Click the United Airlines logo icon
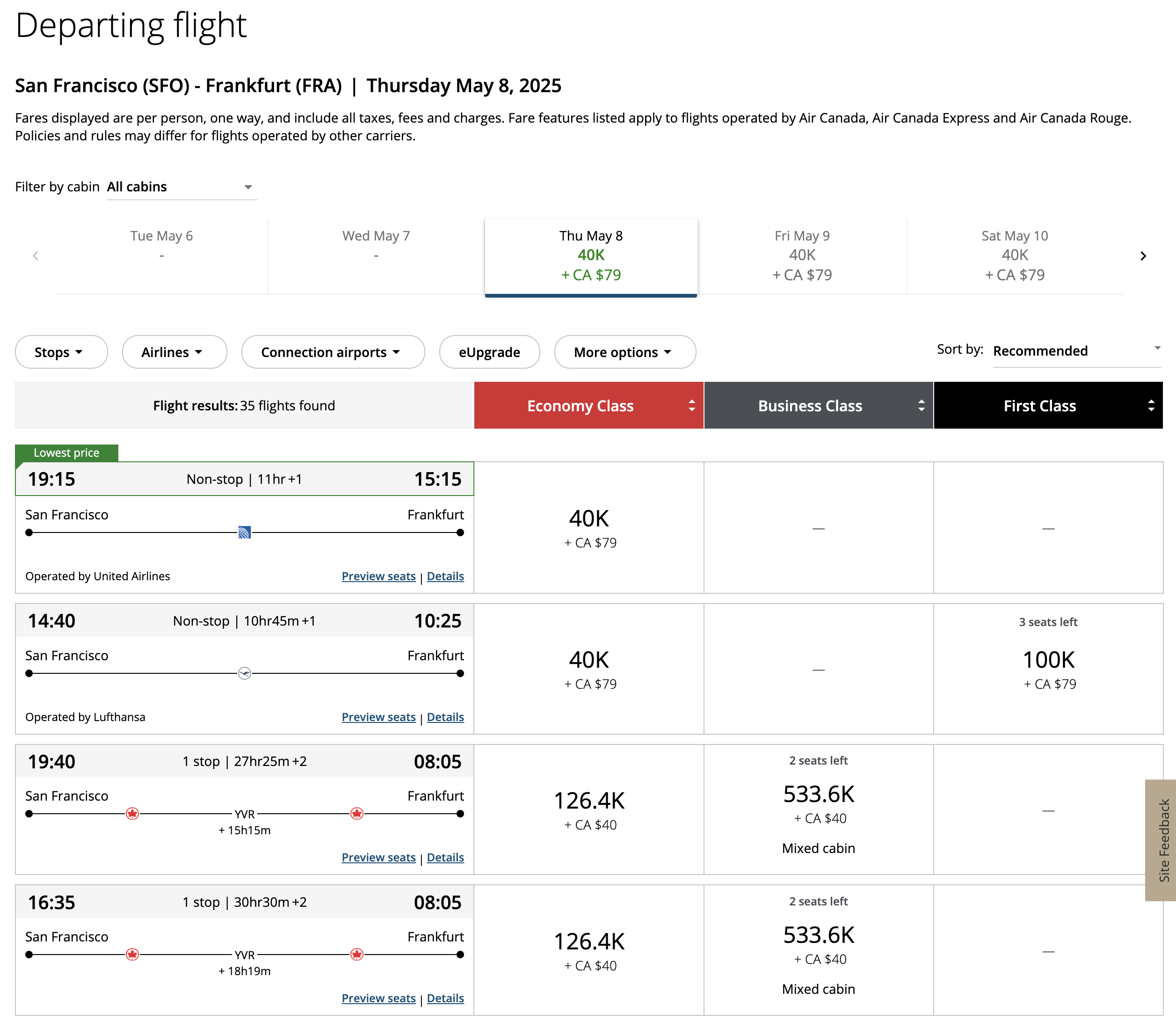This screenshot has height=1021, width=1176. 244,532
